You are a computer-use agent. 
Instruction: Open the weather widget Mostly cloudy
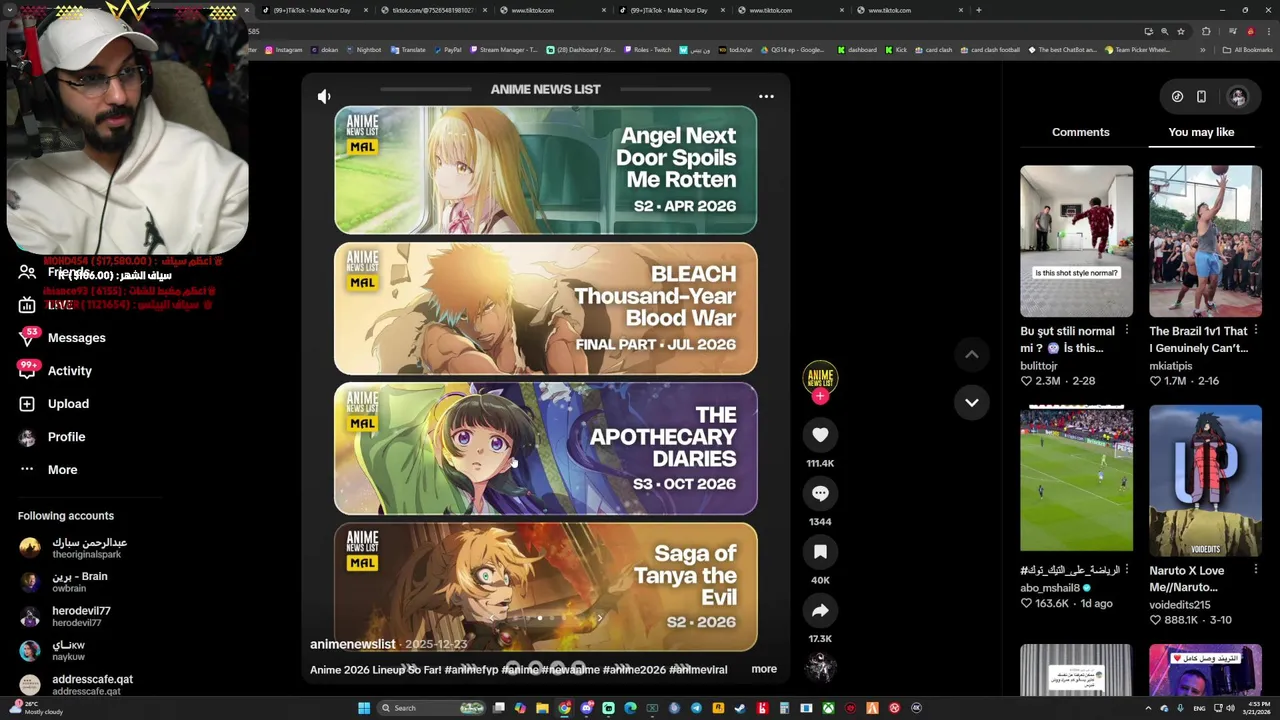point(35,708)
